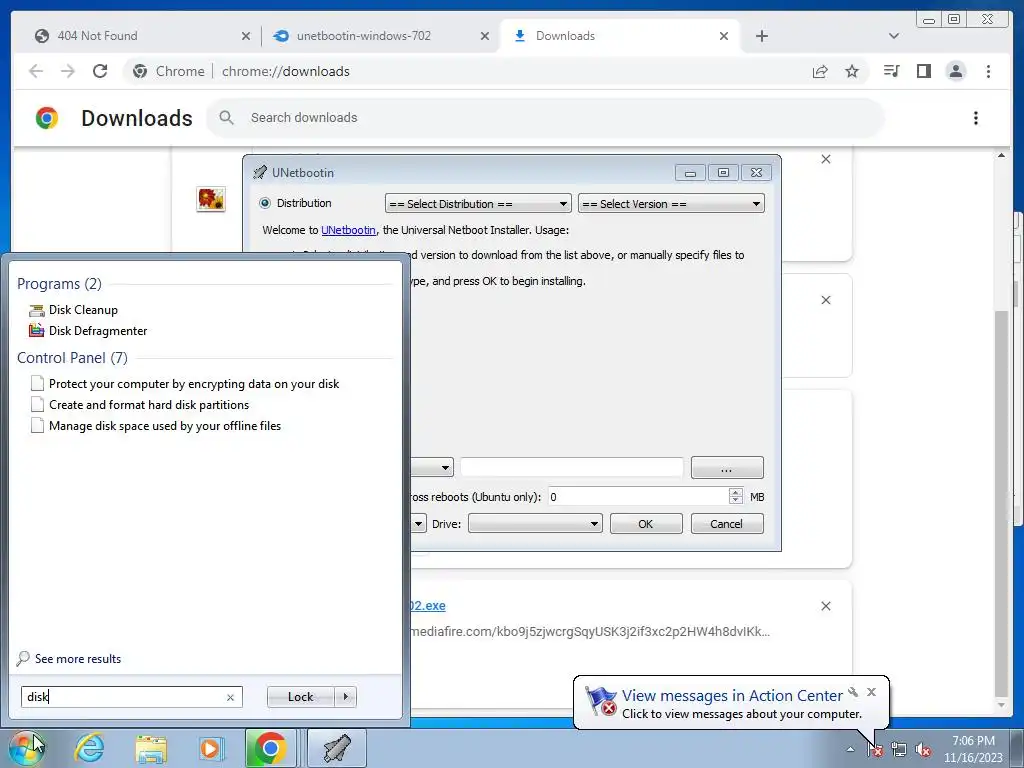
Task: Open Disk Cleanup from search results
Action: point(83,310)
